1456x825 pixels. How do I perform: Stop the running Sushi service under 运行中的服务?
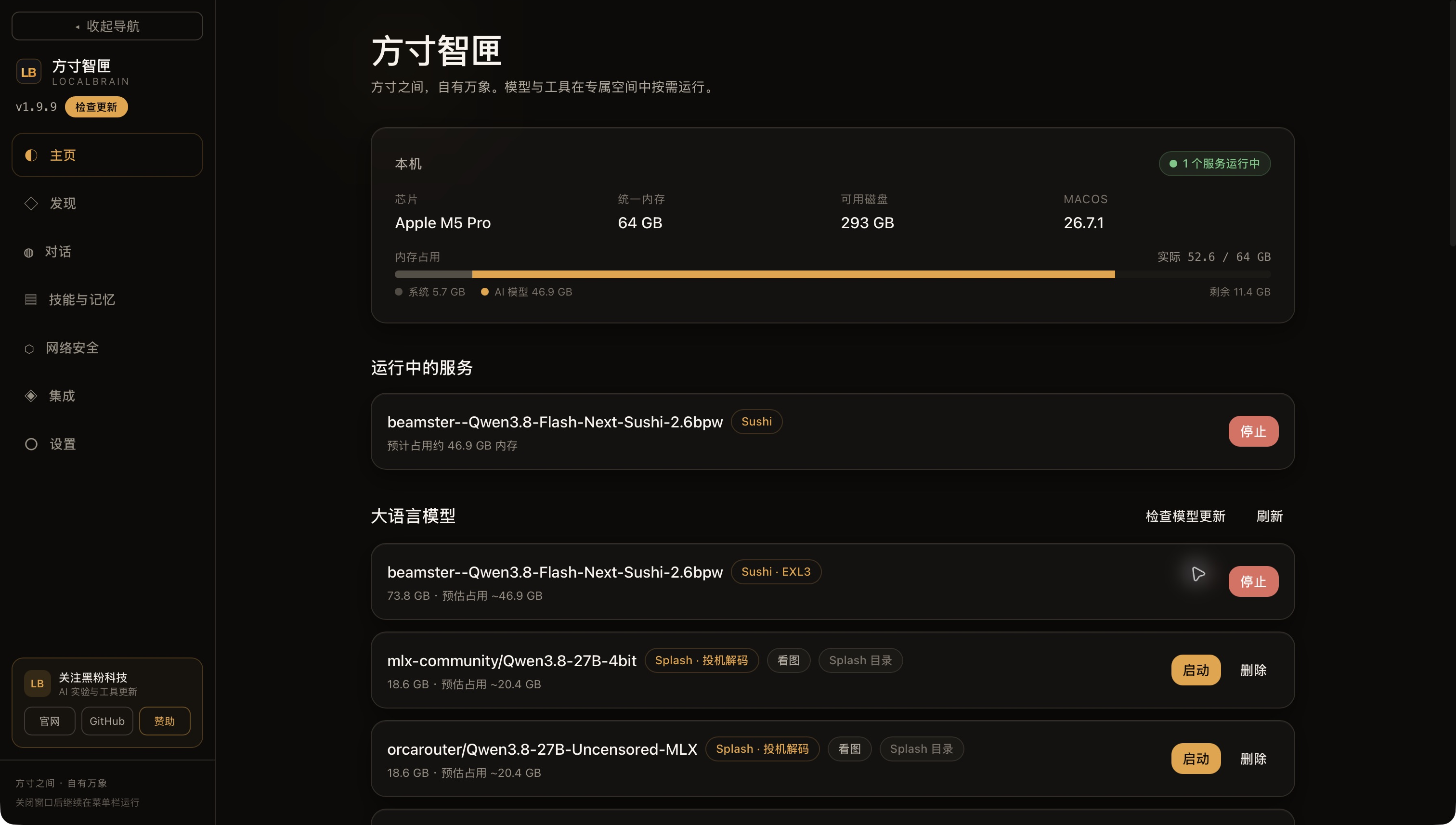[x=1253, y=432]
